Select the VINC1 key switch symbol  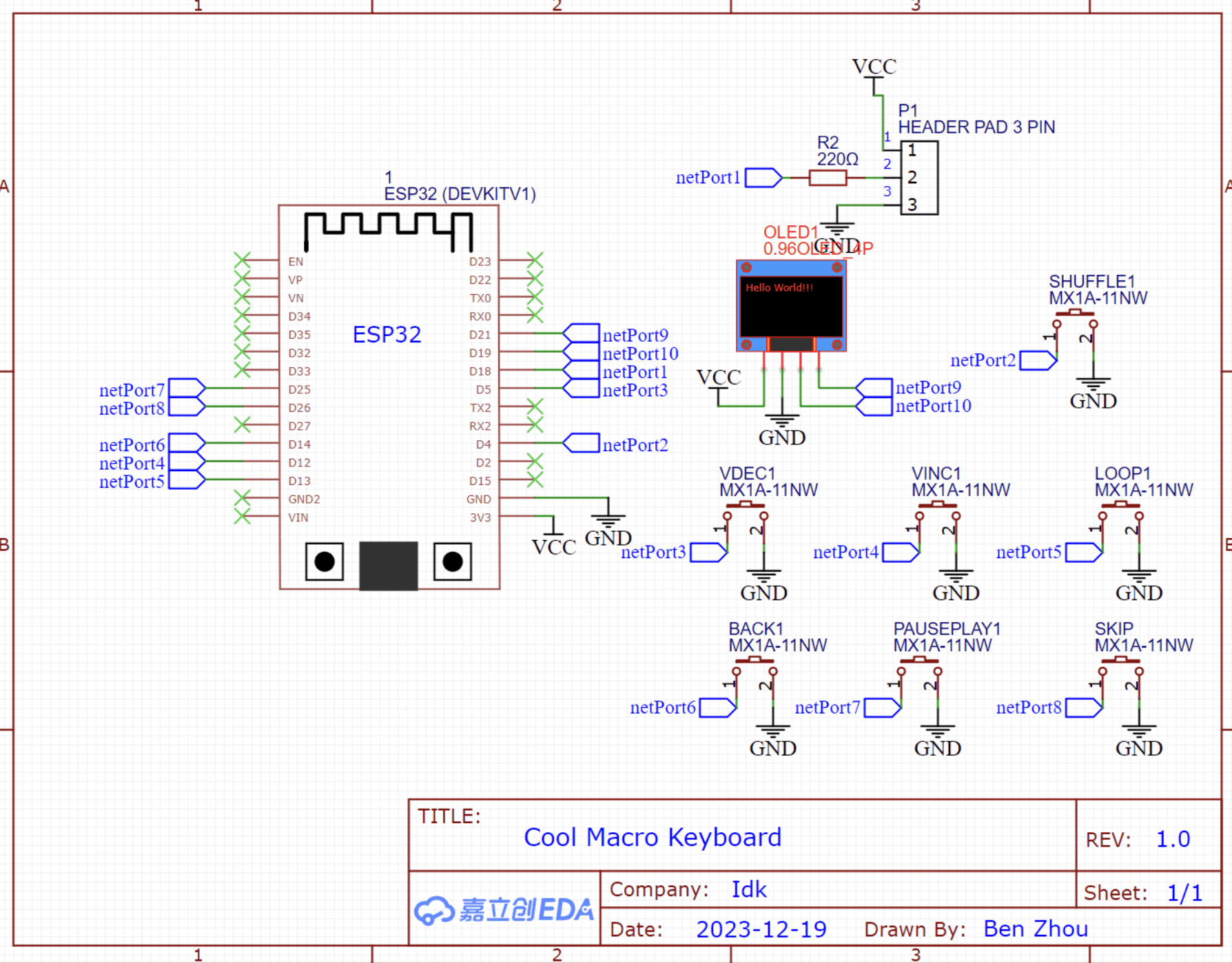(938, 525)
